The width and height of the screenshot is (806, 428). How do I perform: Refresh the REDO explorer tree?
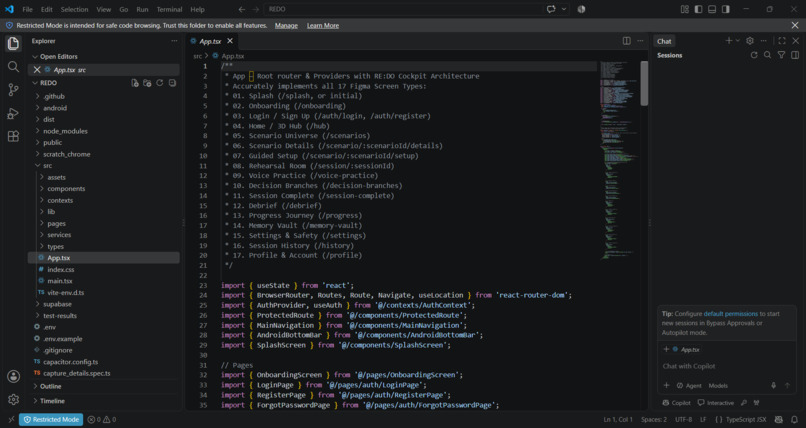tap(160, 83)
